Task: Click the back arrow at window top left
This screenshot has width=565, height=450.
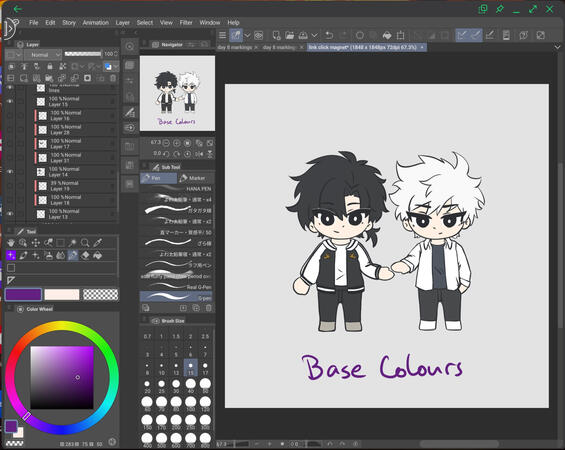Action: point(17,9)
